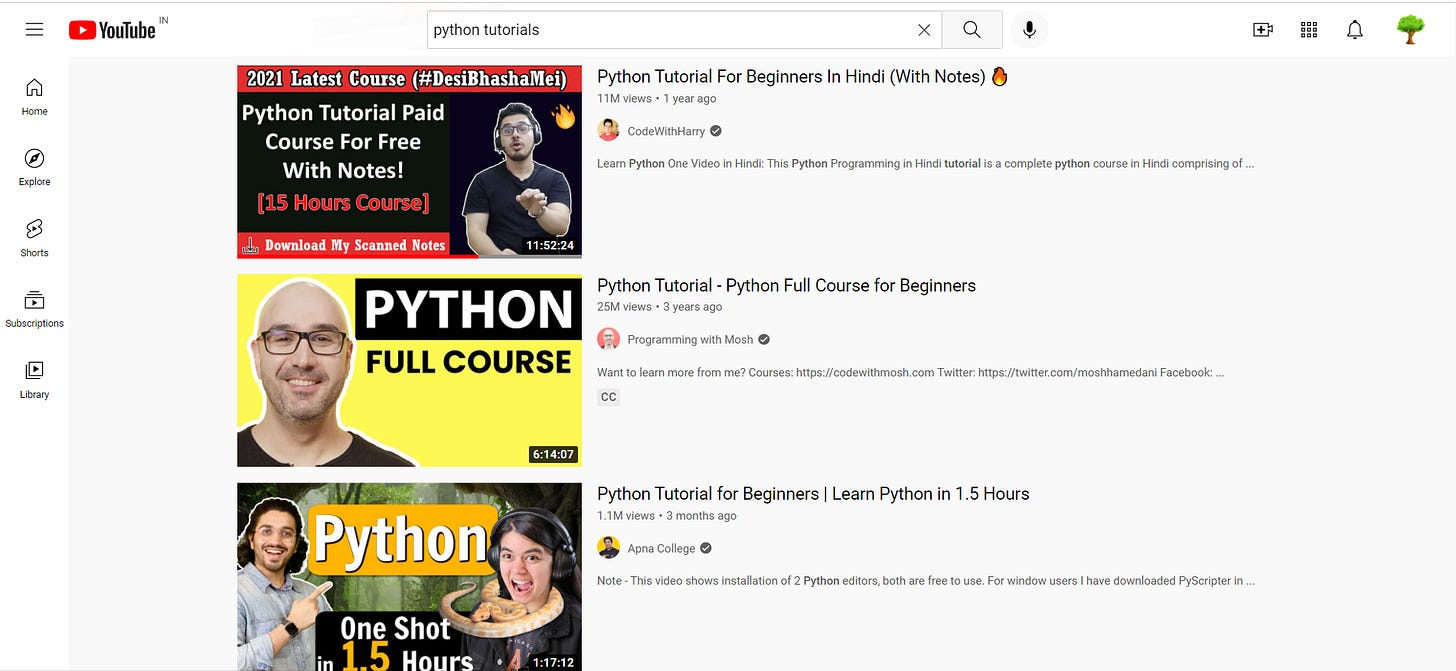This screenshot has height=671, width=1456.
Task: Click the Apna College channel avatar
Action: (608, 548)
